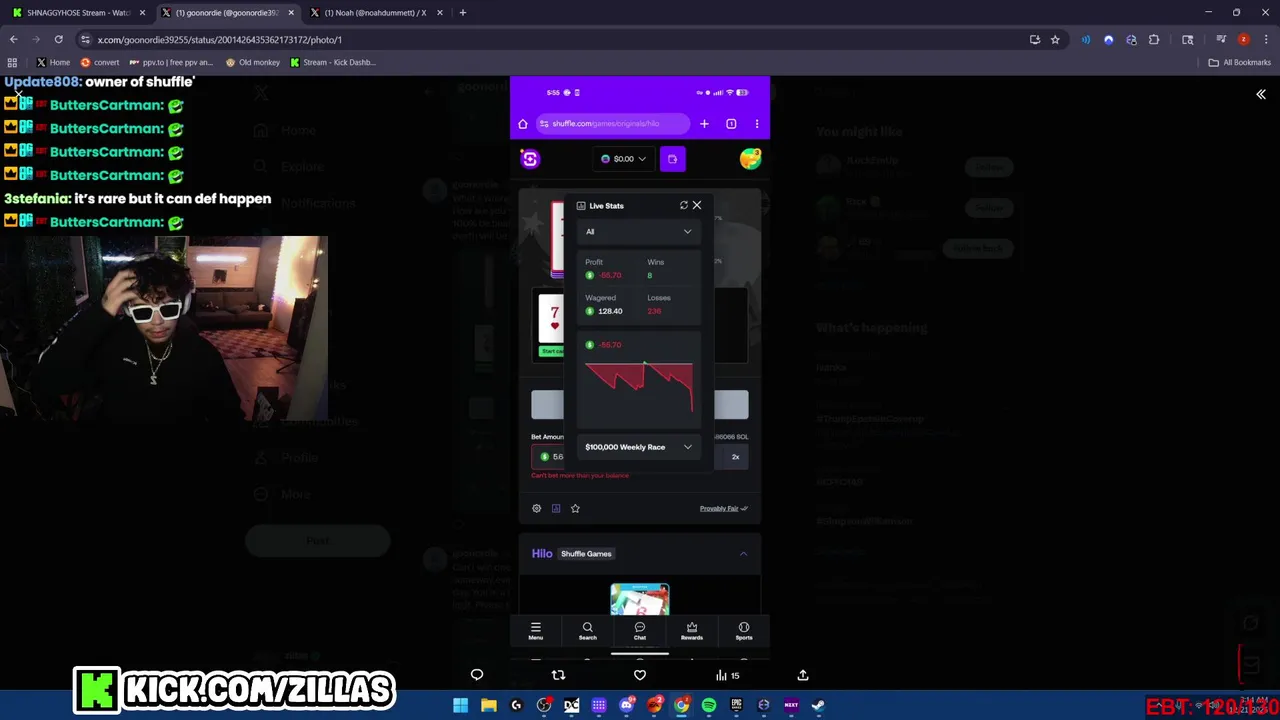Open Steam from the taskbar
The height and width of the screenshot is (720, 1280).
pos(818,705)
